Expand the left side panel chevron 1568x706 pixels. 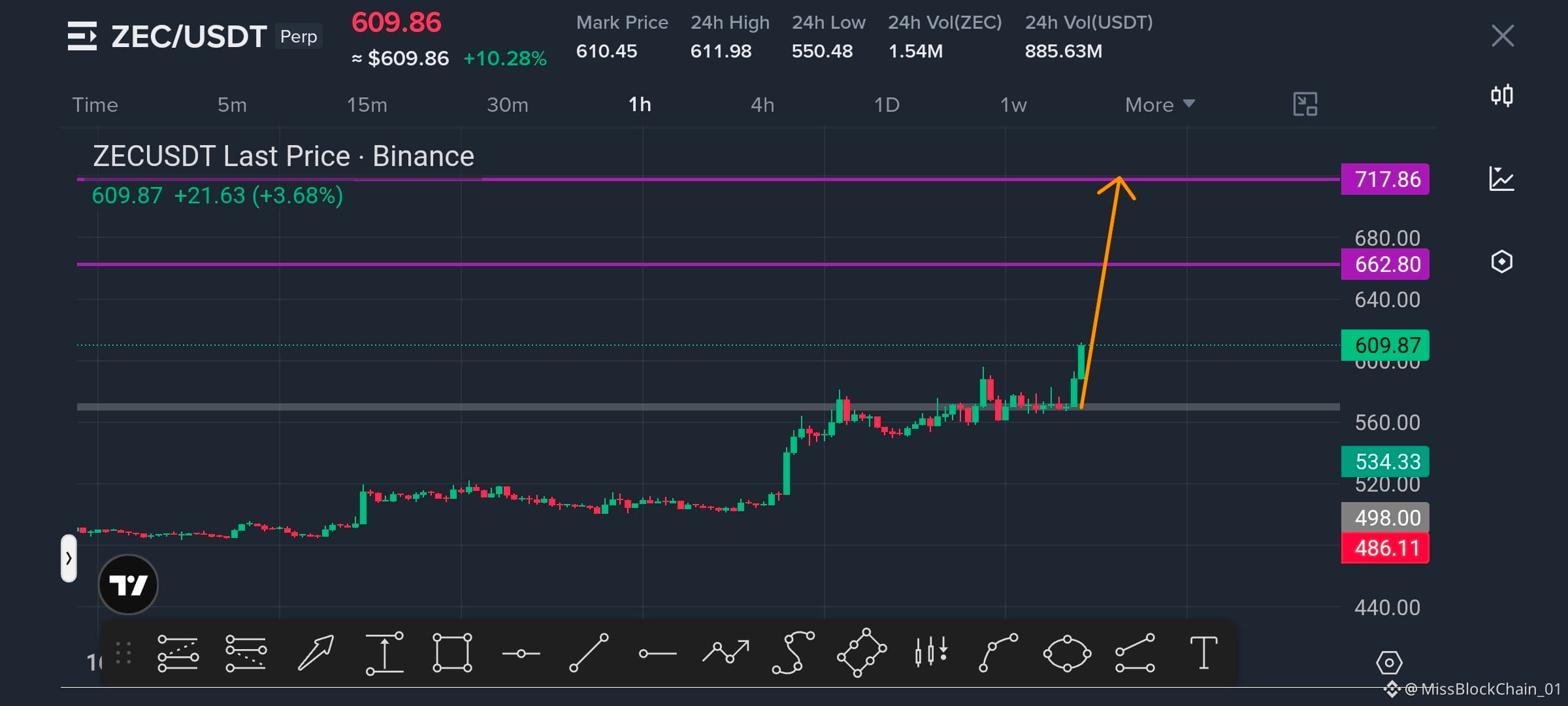[x=69, y=558]
